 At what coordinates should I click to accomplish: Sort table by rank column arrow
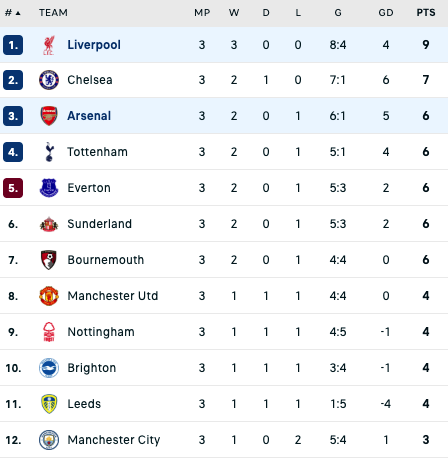click(18, 13)
